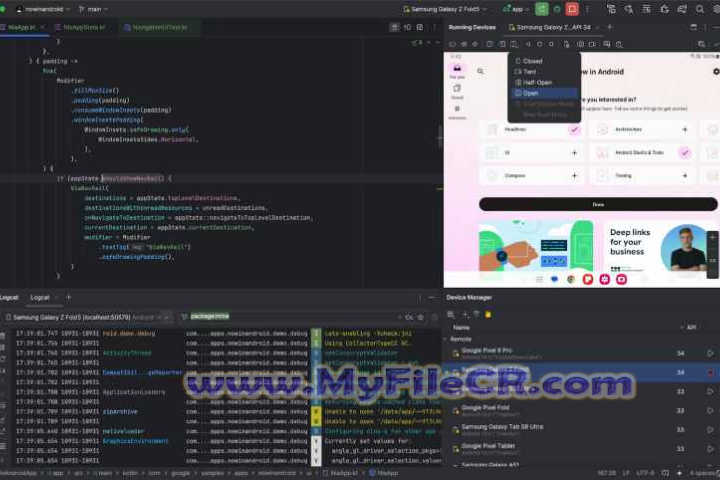720x480 pixels.
Task: Click the kotlin folder in breadcrumb bar
Action: pos(130,473)
